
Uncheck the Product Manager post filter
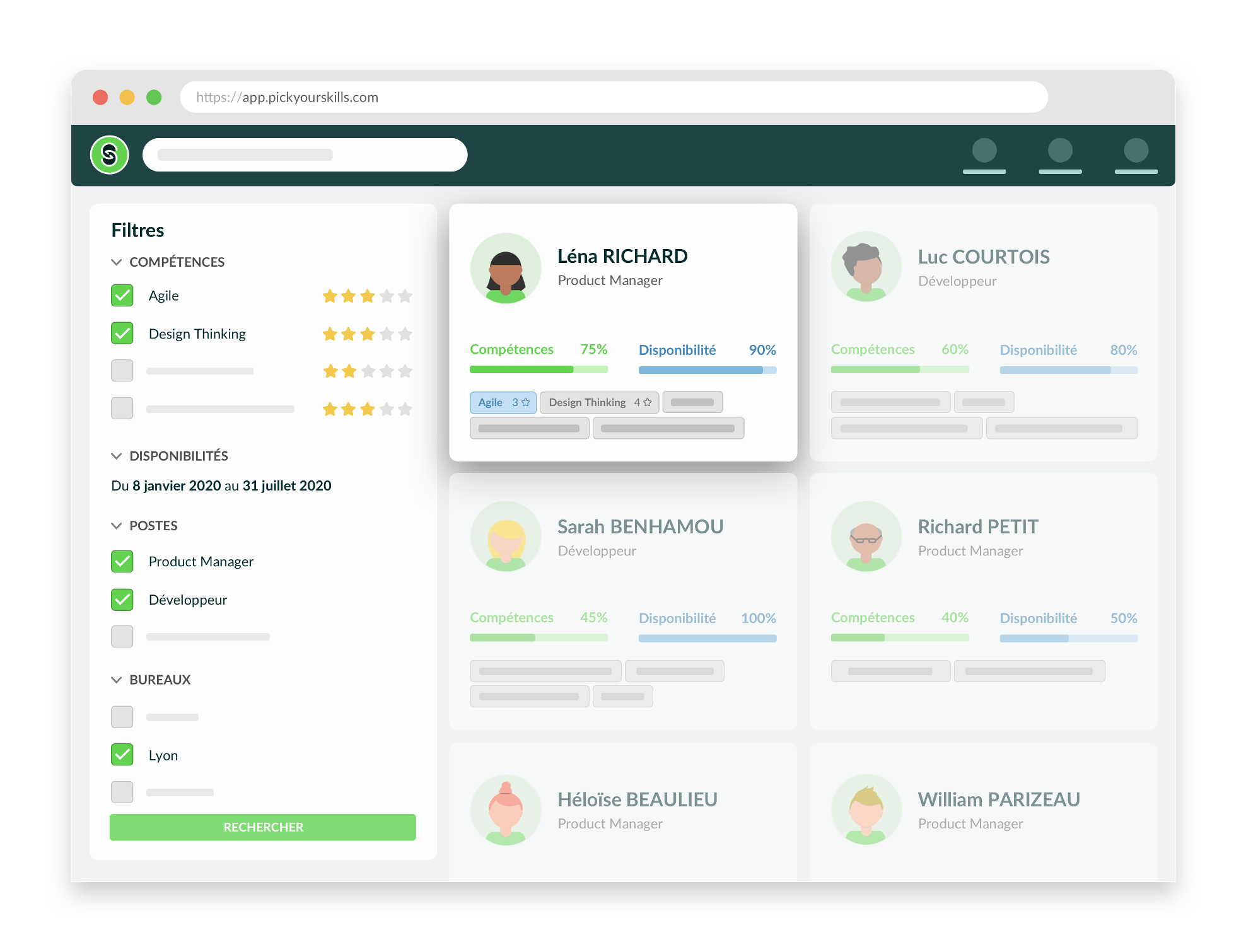(122, 561)
